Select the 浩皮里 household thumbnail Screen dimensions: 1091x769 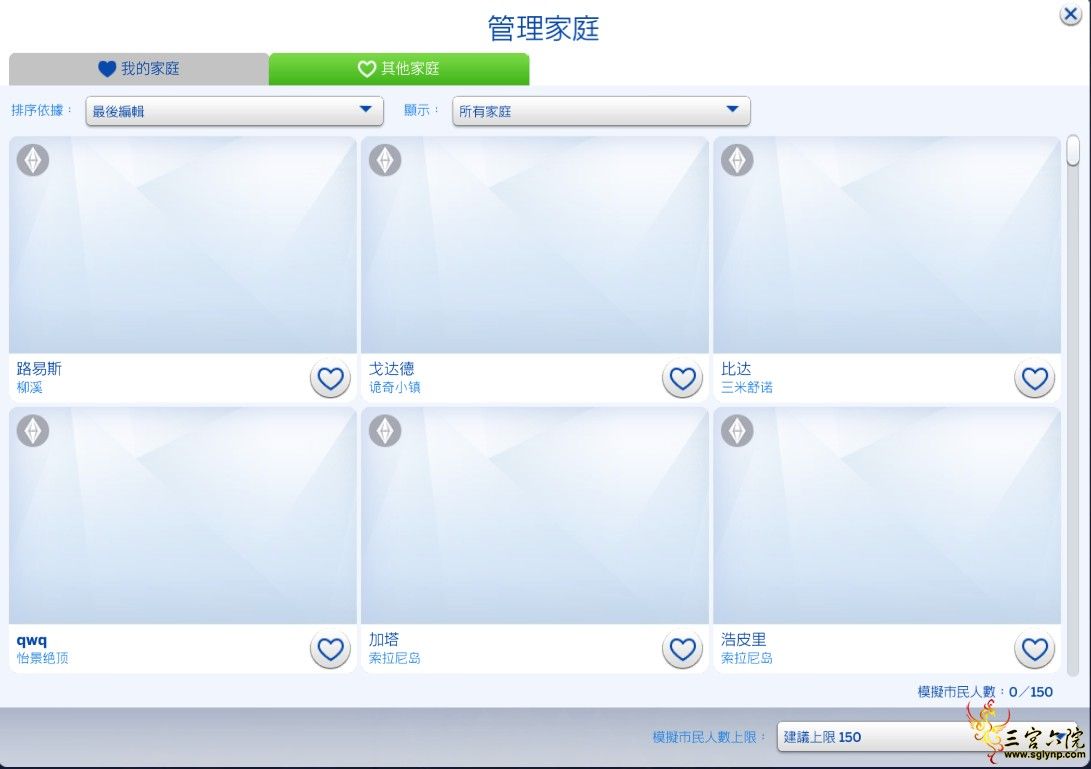(887, 516)
